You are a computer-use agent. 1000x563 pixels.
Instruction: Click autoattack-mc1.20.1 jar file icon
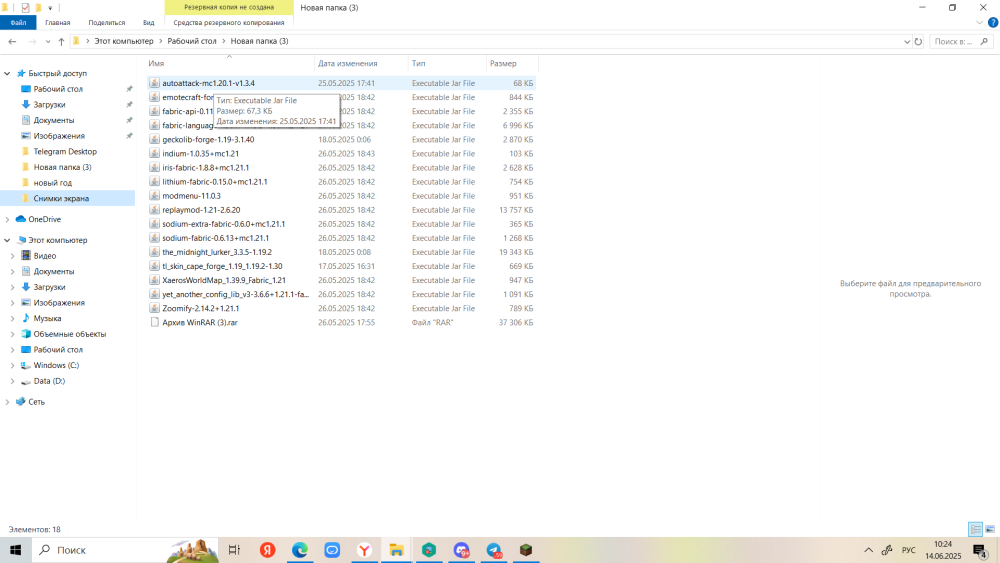tap(154, 83)
